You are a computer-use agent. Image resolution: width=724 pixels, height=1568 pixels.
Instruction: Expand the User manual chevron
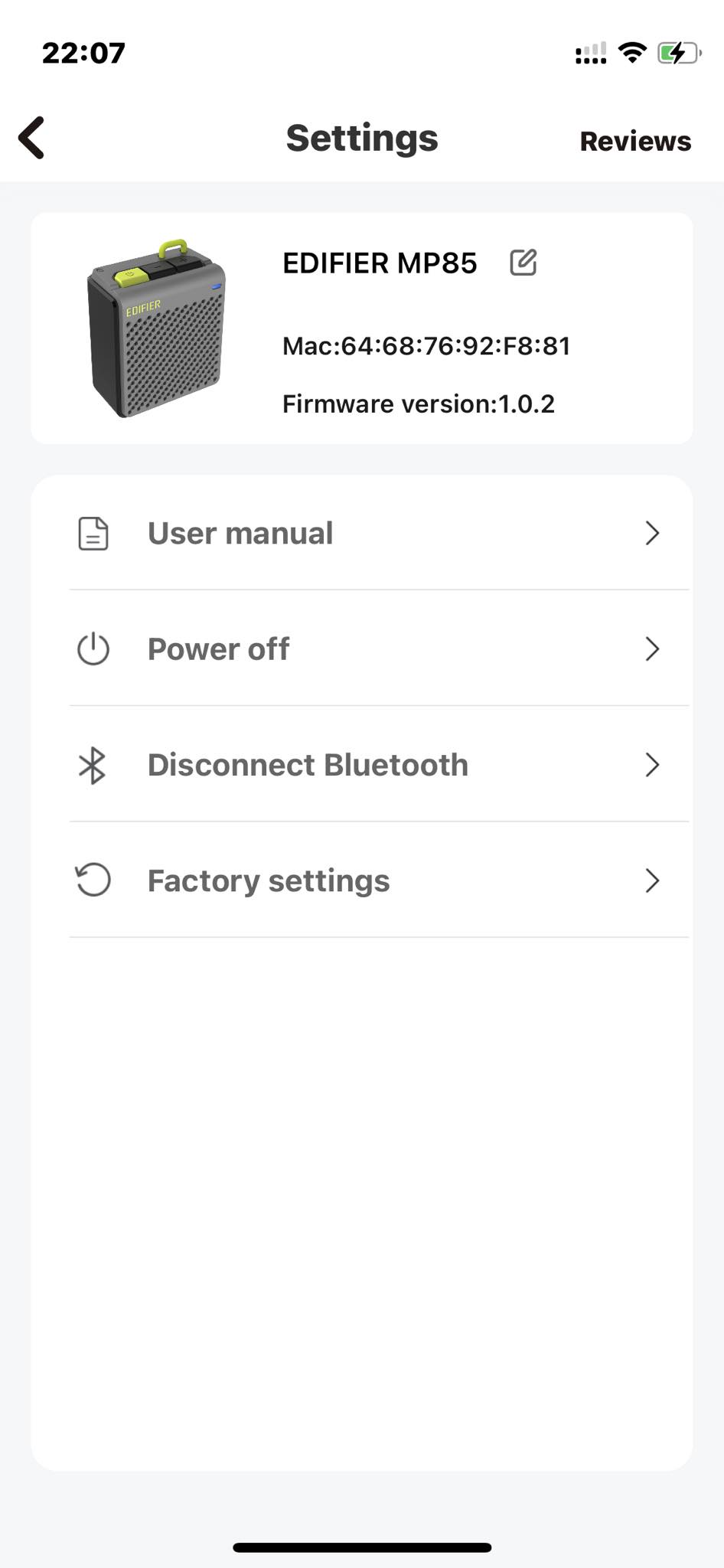coord(652,534)
